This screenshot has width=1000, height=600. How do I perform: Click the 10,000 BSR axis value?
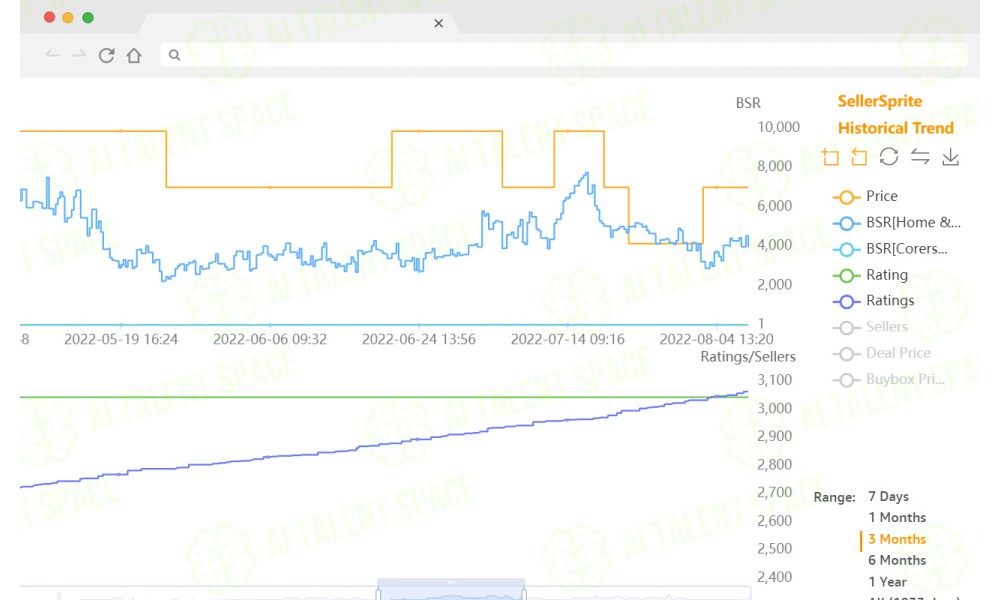(778, 127)
